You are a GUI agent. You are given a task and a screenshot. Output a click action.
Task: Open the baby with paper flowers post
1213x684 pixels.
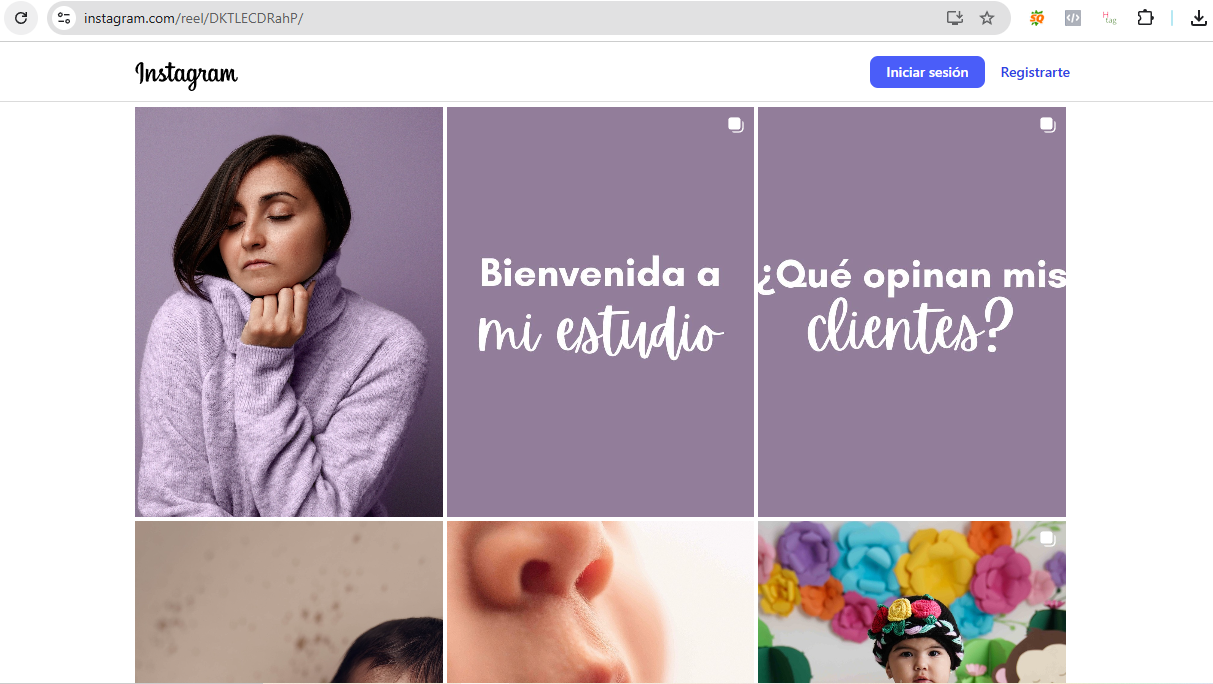[912, 602]
